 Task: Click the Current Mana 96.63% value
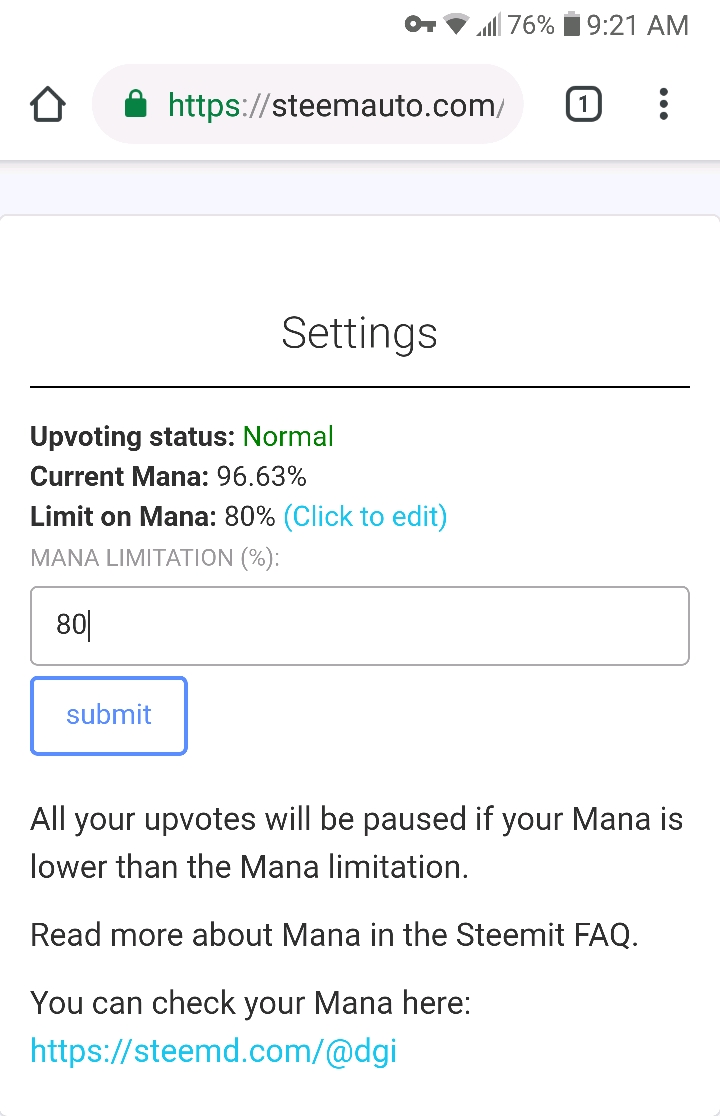point(261,476)
